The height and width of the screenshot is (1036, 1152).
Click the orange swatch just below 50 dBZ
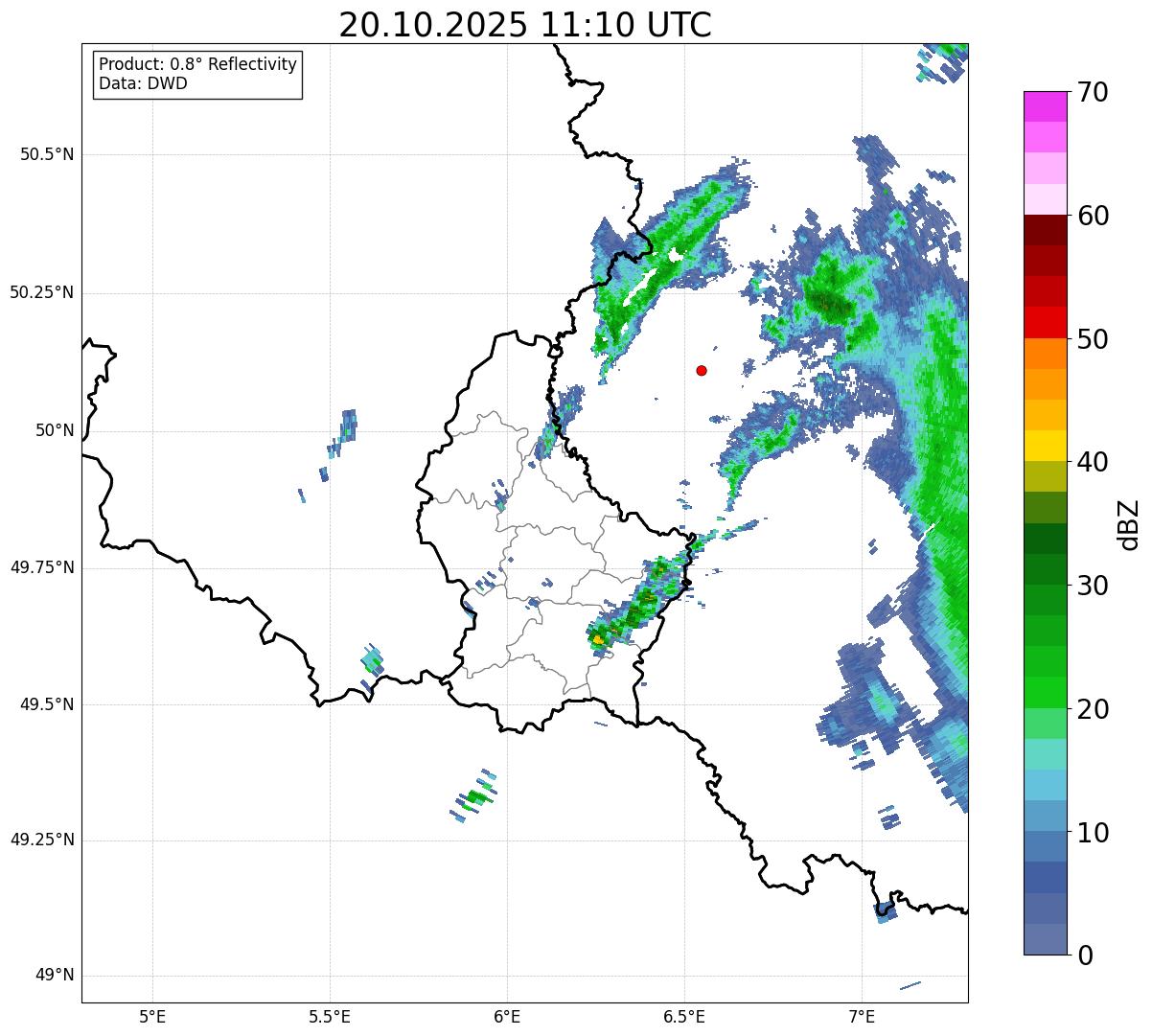pos(1045,353)
